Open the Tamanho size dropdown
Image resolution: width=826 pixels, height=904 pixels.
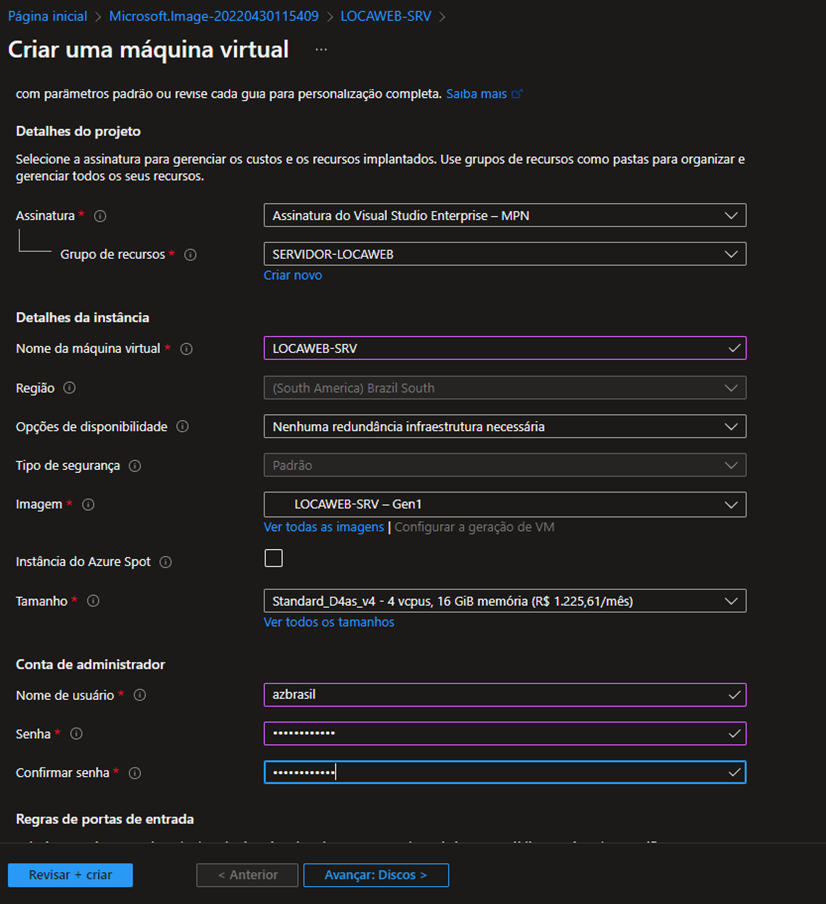tap(504, 601)
